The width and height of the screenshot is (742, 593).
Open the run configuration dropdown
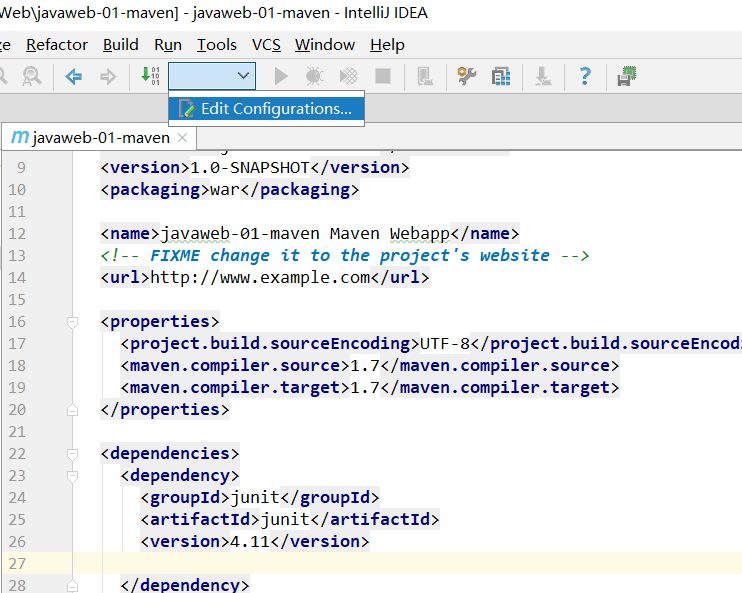212,76
